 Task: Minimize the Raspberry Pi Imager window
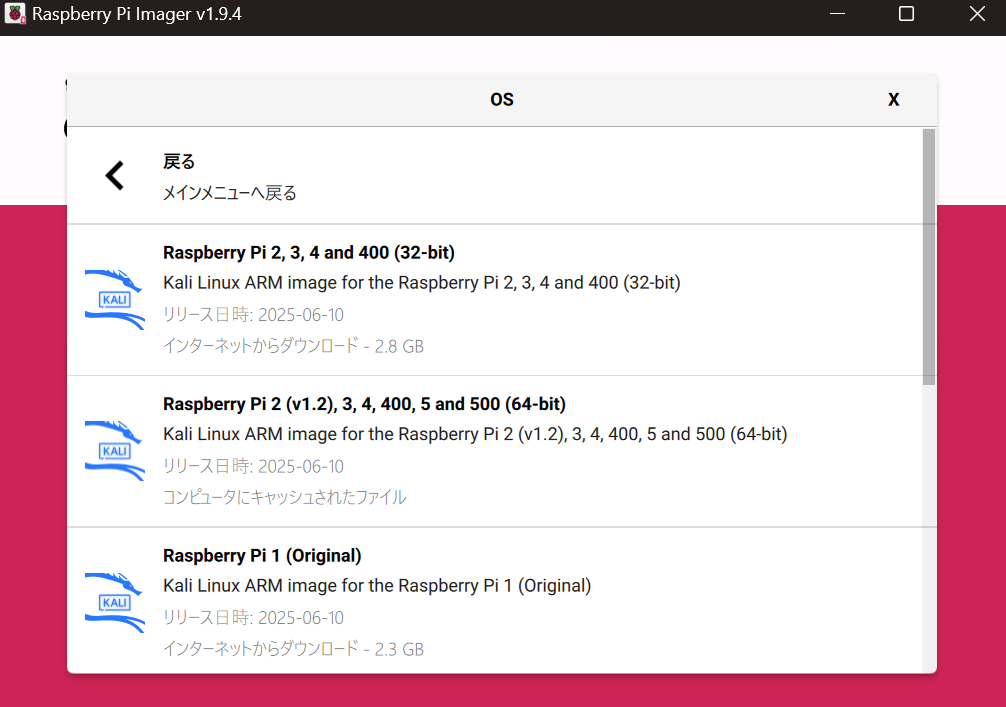tap(837, 13)
